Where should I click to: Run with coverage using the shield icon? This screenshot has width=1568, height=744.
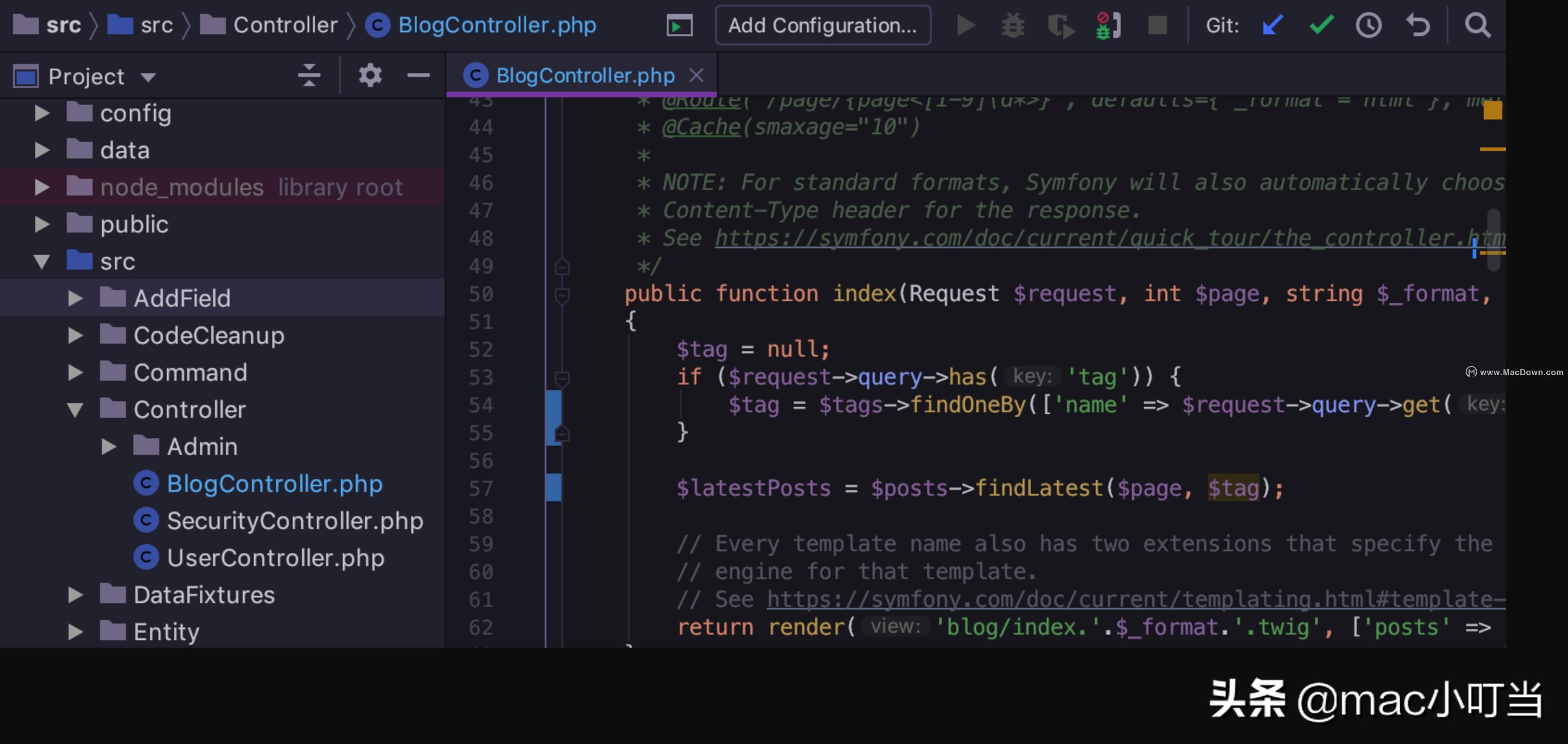click(x=1060, y=25)
